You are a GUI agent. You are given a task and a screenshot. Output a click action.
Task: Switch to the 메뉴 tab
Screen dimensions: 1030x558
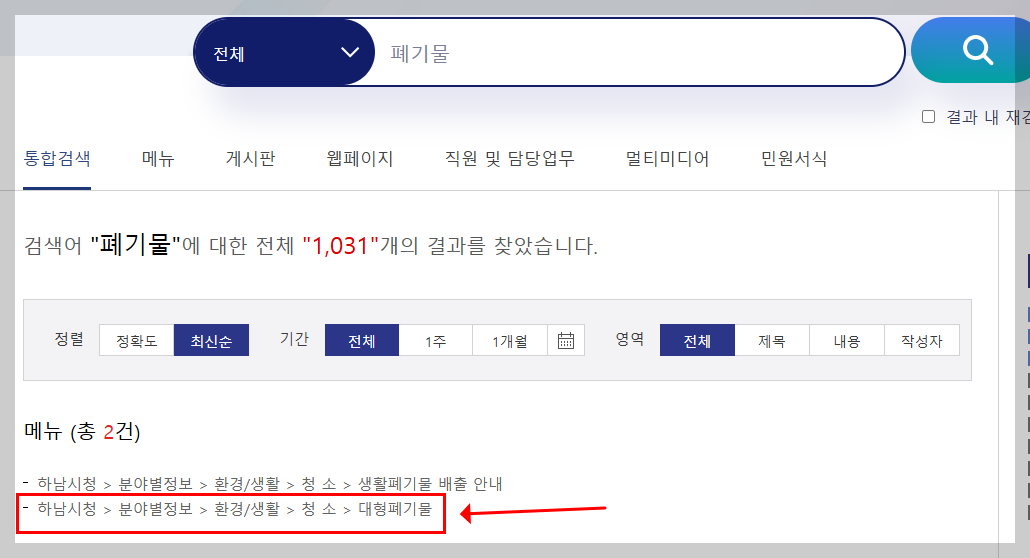click(158, 158)
